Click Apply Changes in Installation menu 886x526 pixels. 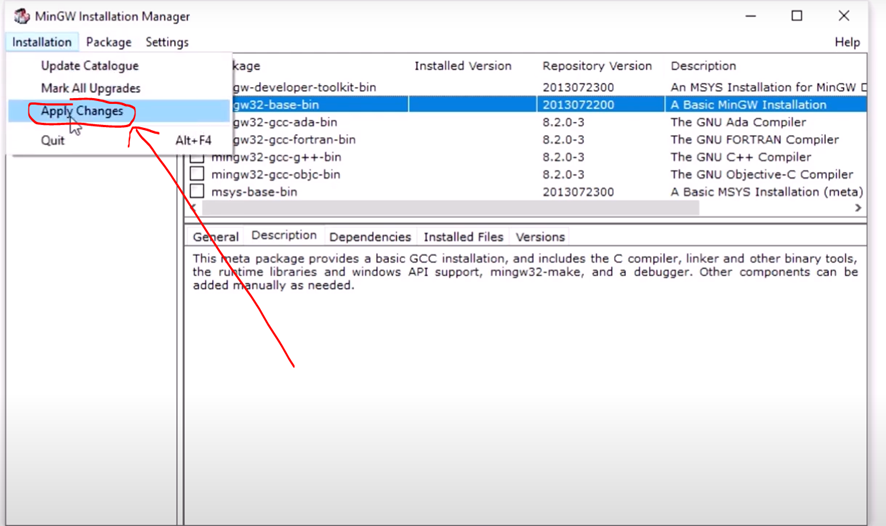coord(82,111)
